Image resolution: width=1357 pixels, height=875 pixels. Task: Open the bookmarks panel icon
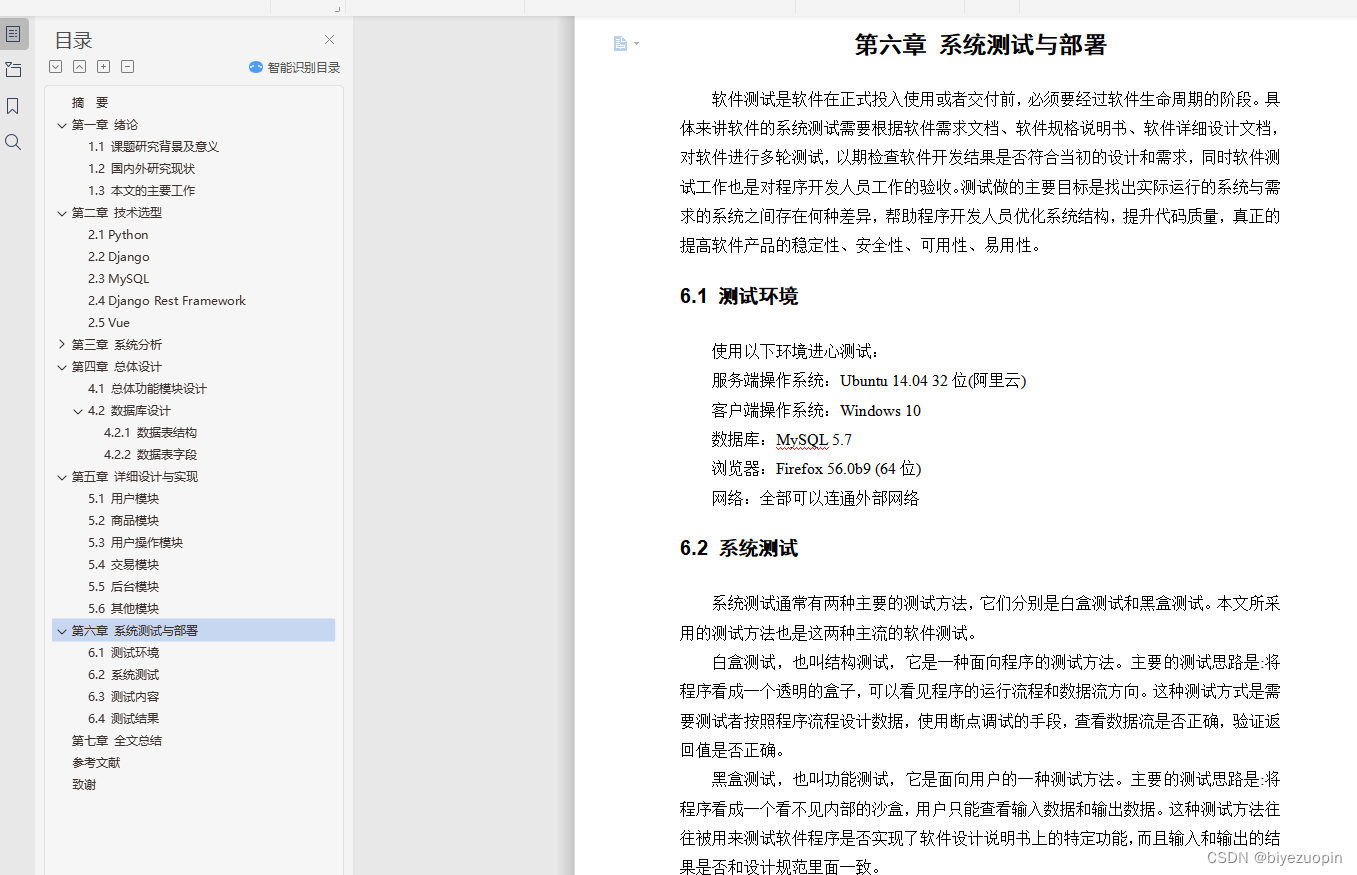coord(13,105)
